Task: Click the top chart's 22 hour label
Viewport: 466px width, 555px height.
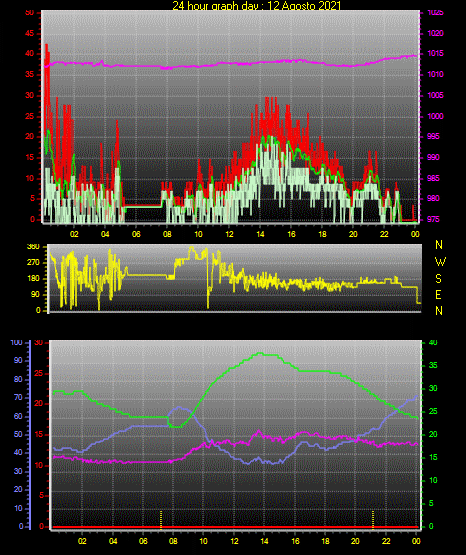Action: (384, 234)
